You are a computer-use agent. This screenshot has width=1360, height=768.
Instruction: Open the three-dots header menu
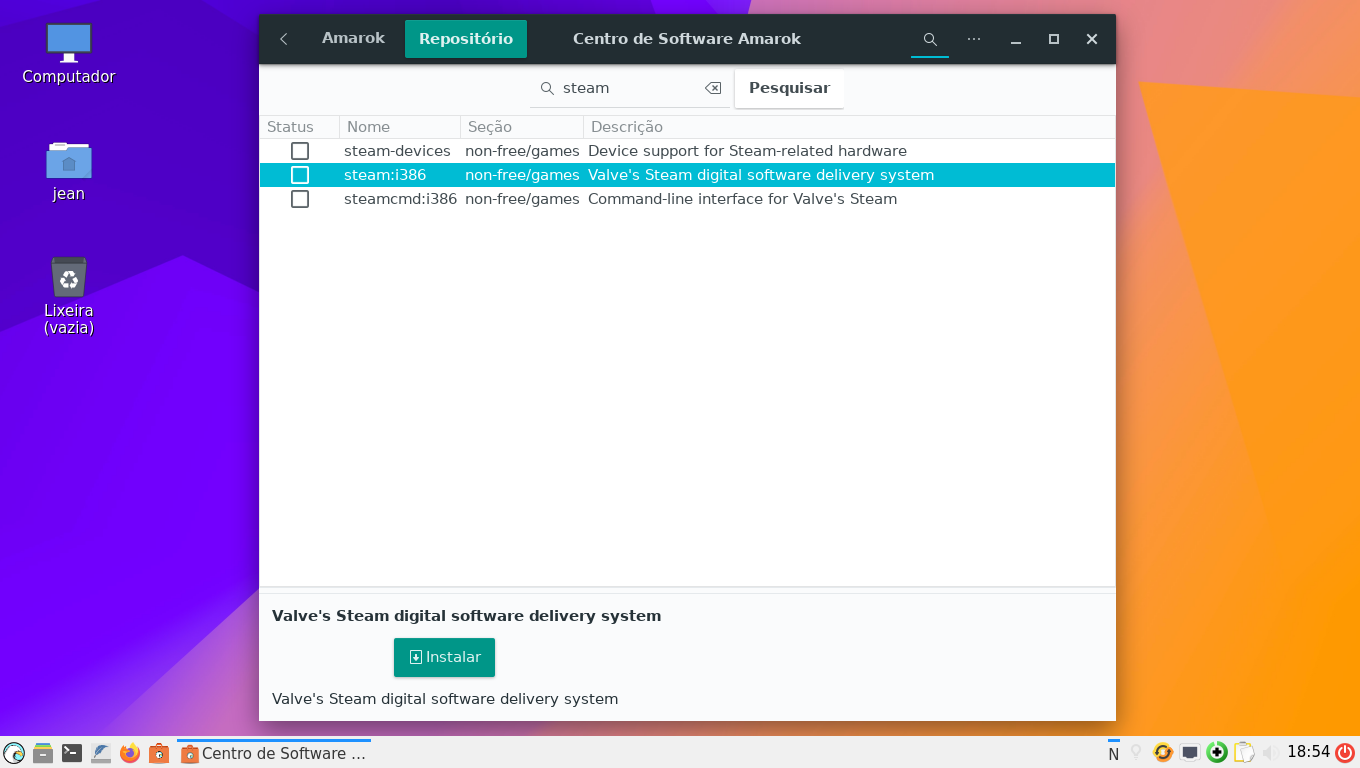tap(974, 39)
